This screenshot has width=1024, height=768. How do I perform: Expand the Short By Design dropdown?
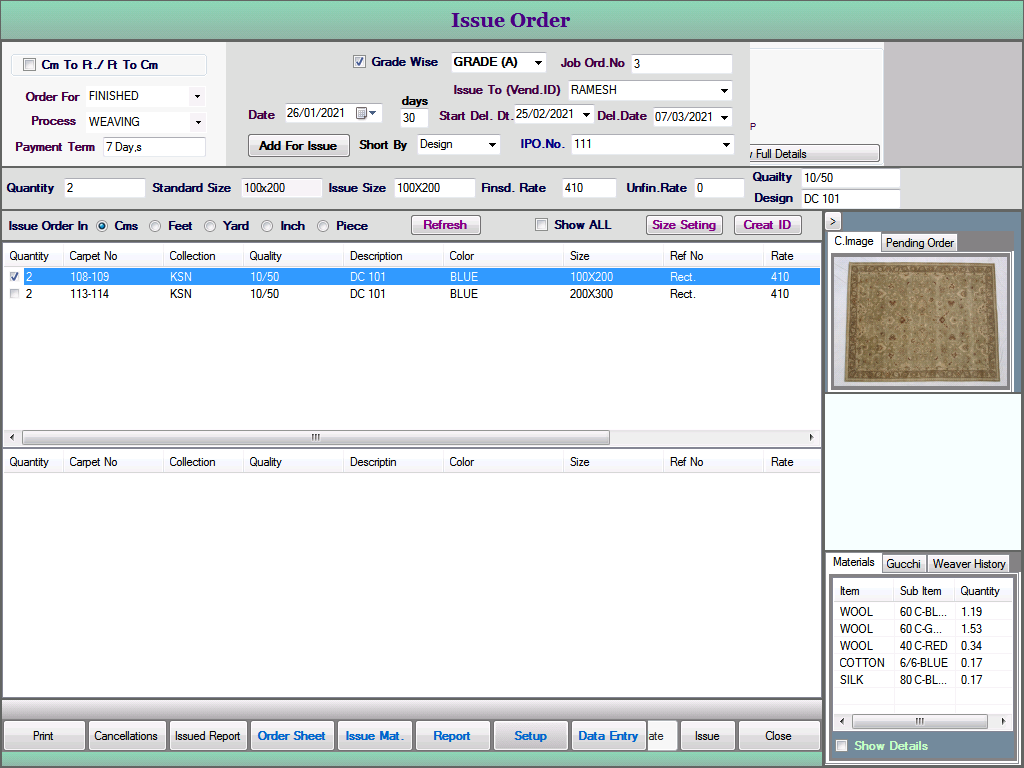pos(491,145)
